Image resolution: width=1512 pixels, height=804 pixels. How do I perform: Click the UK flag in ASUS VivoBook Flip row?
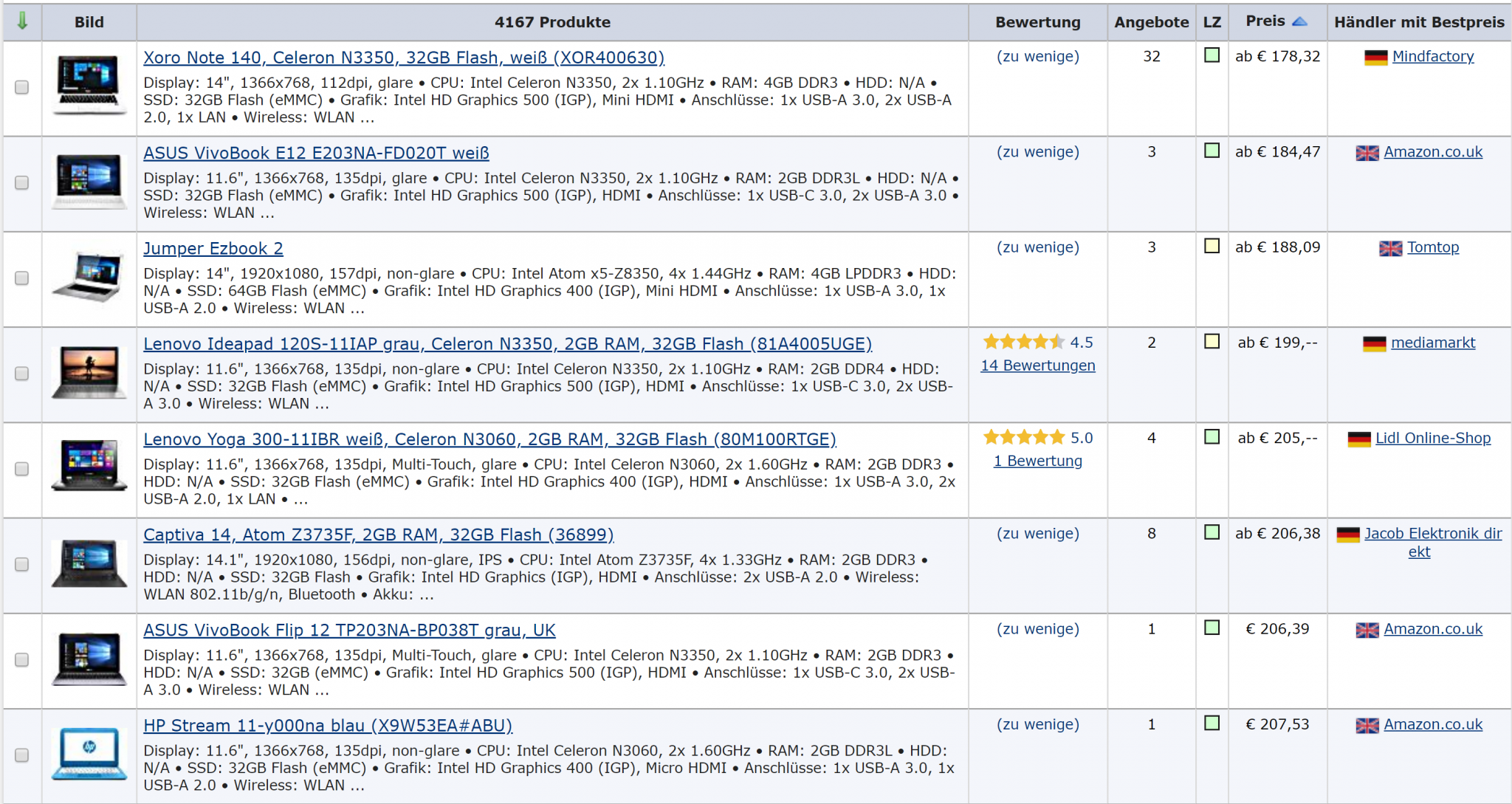(1367, 631)
